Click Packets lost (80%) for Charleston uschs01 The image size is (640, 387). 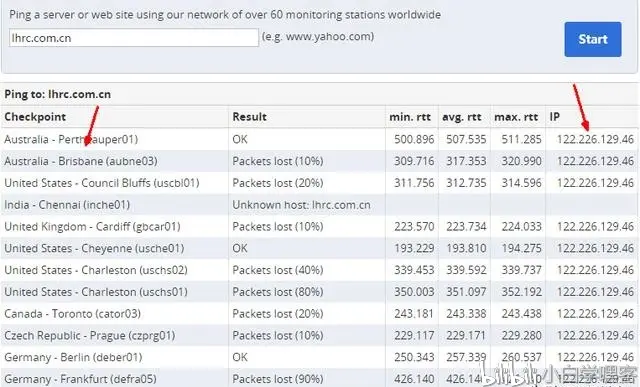[x=278, y=292]
